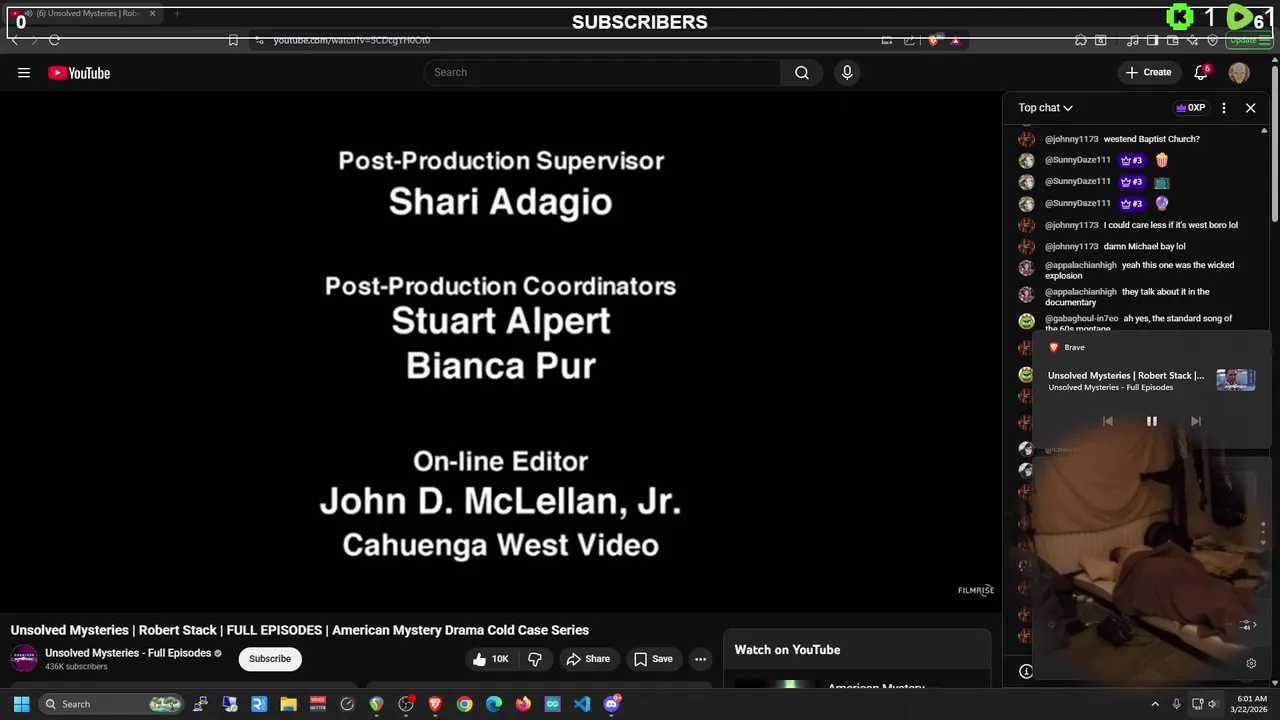The height and width of the screenshot is (720, 1280).
Task: Open Brave Leo AI sparkle icon
Action: pyautogui.click(x=1192, y=40)
